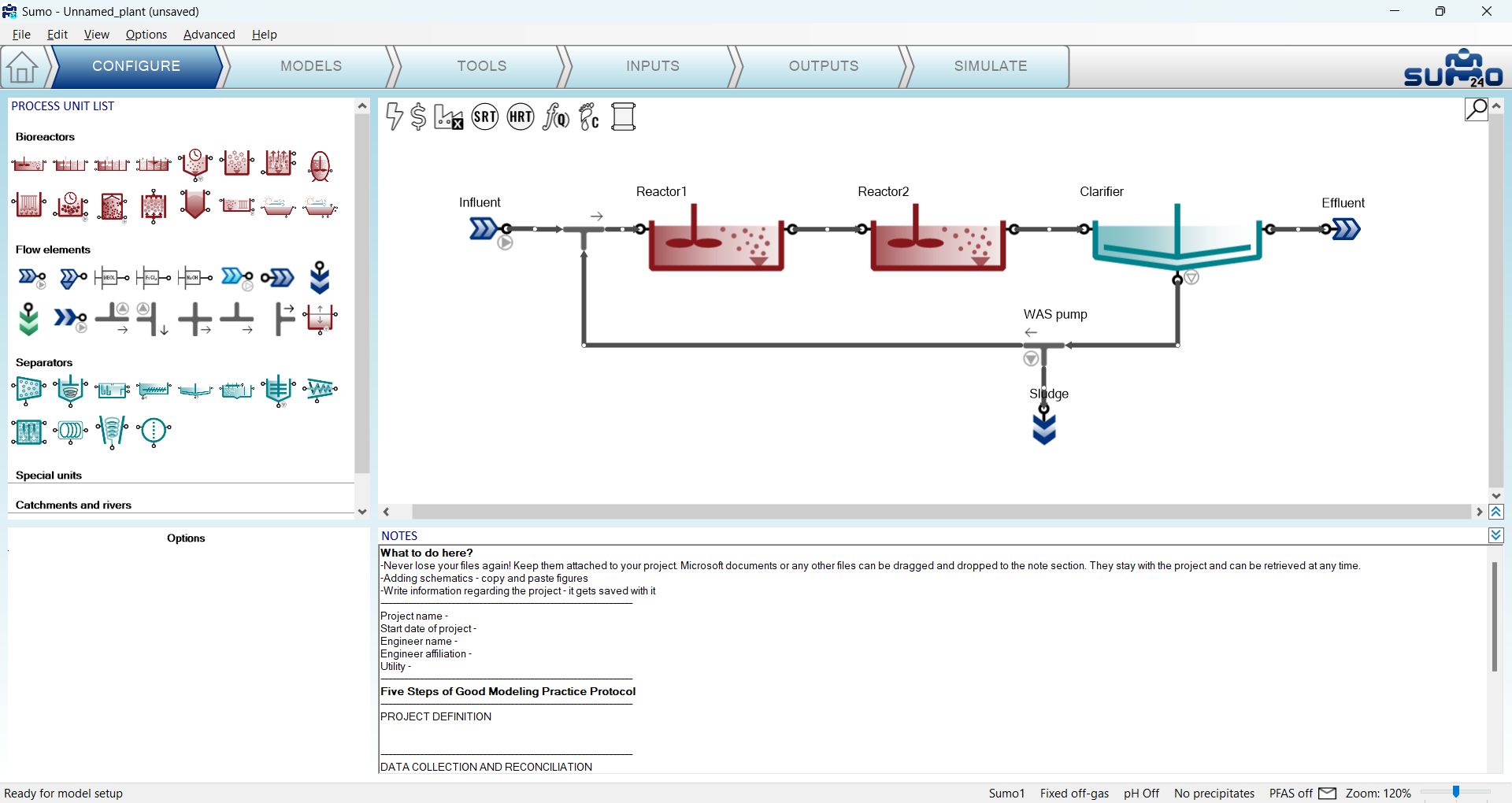Screen dimensions: 1512x803
Task: Click the double up-chevron above the notes
Action: (x=1496, y=512)
